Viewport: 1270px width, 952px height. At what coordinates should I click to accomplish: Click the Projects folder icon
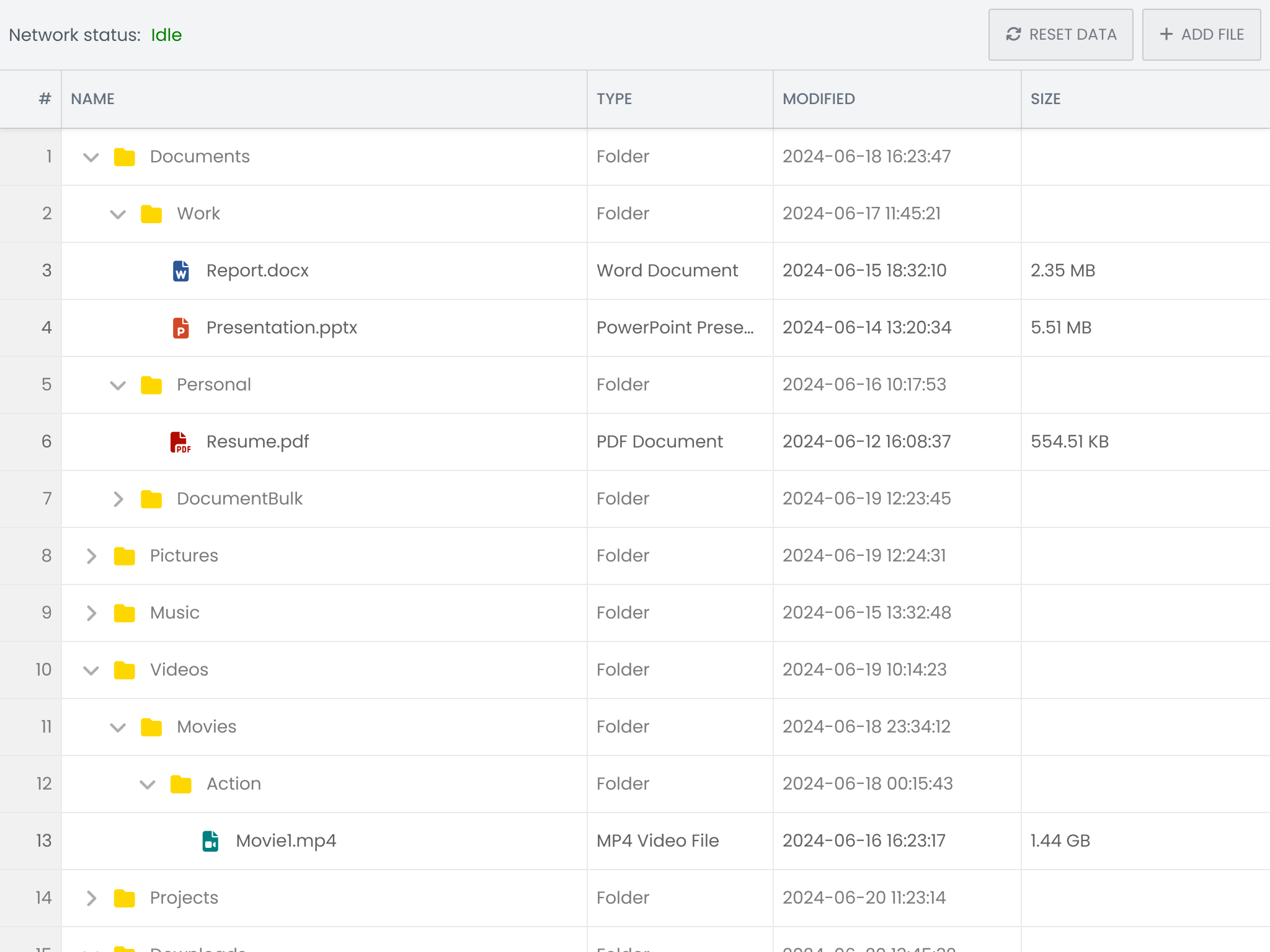point(125,898)
